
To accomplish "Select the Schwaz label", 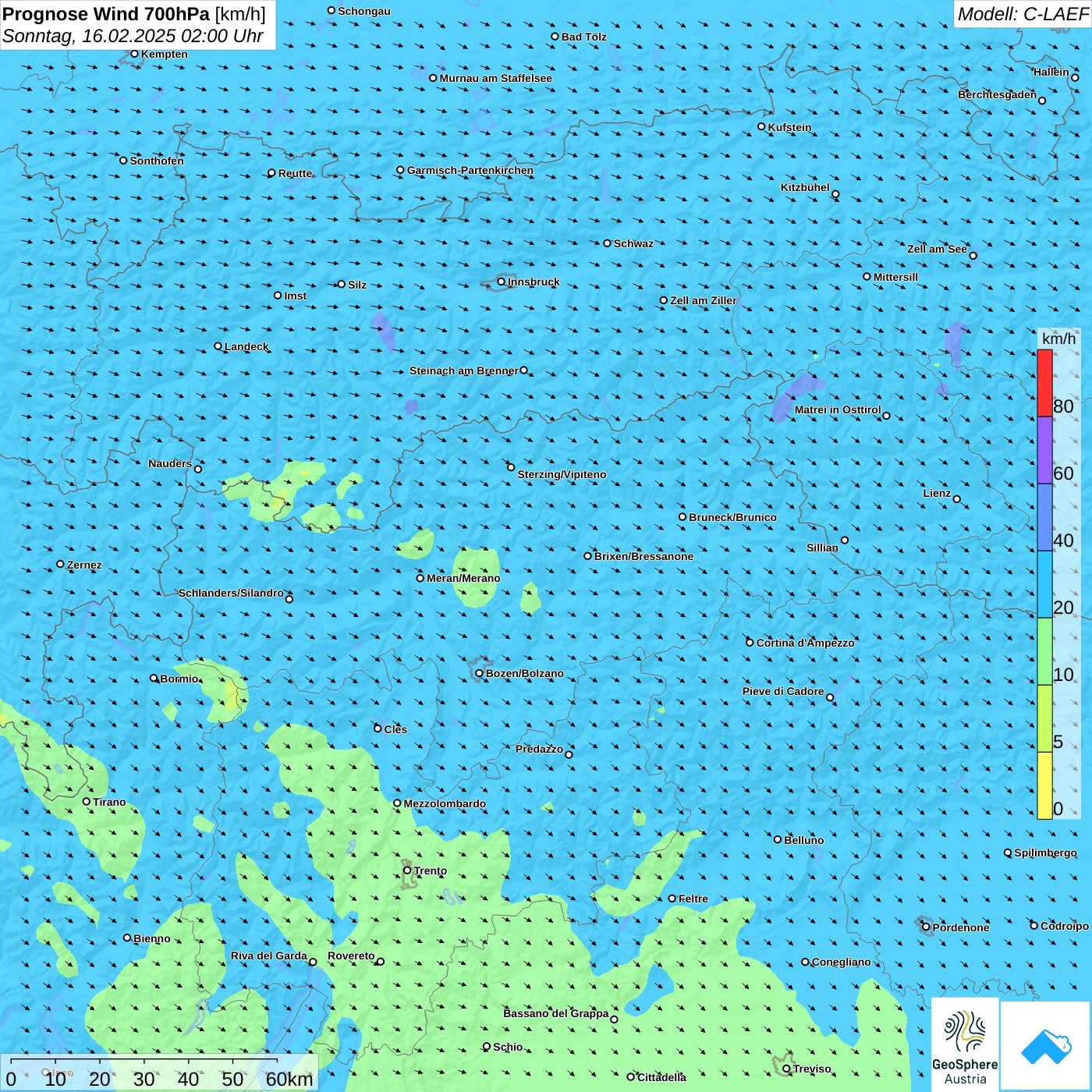I will coord(633,243).
